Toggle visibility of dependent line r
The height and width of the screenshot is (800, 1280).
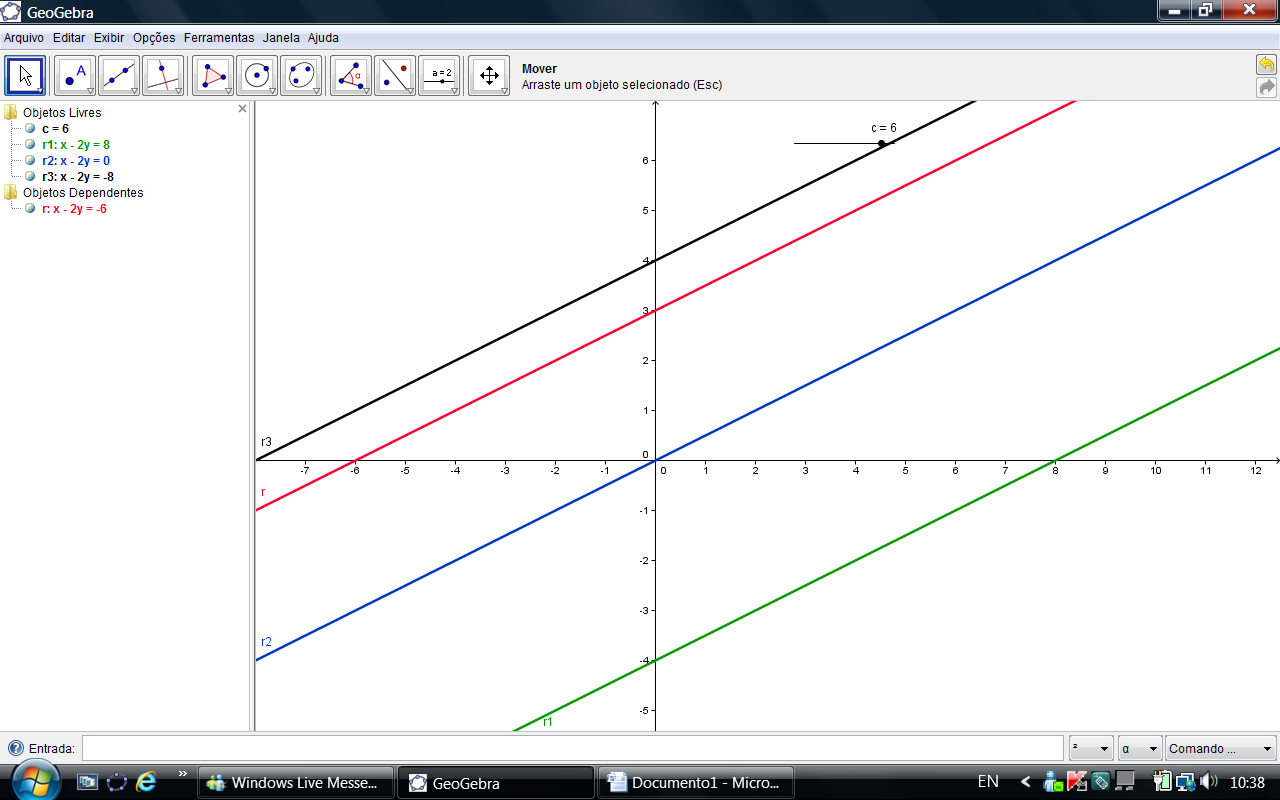pos(30,209)
